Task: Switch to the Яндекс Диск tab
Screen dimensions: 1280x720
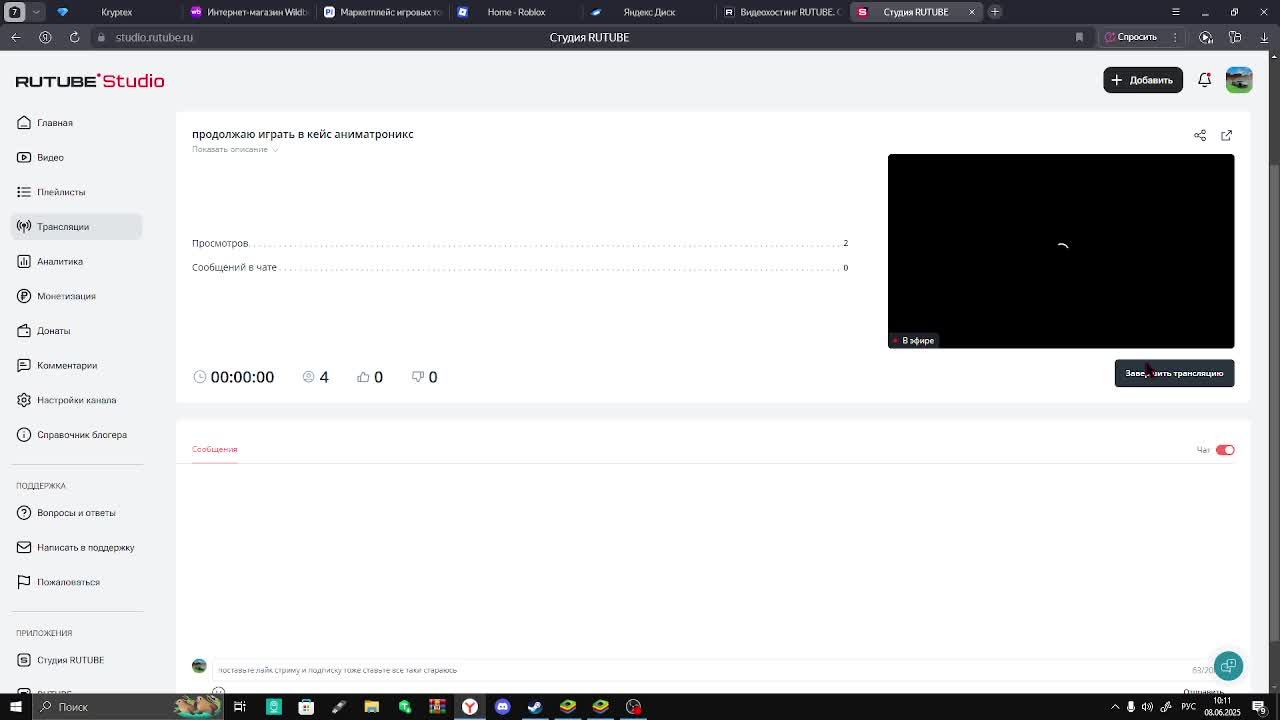Action: tap(649, 12)
